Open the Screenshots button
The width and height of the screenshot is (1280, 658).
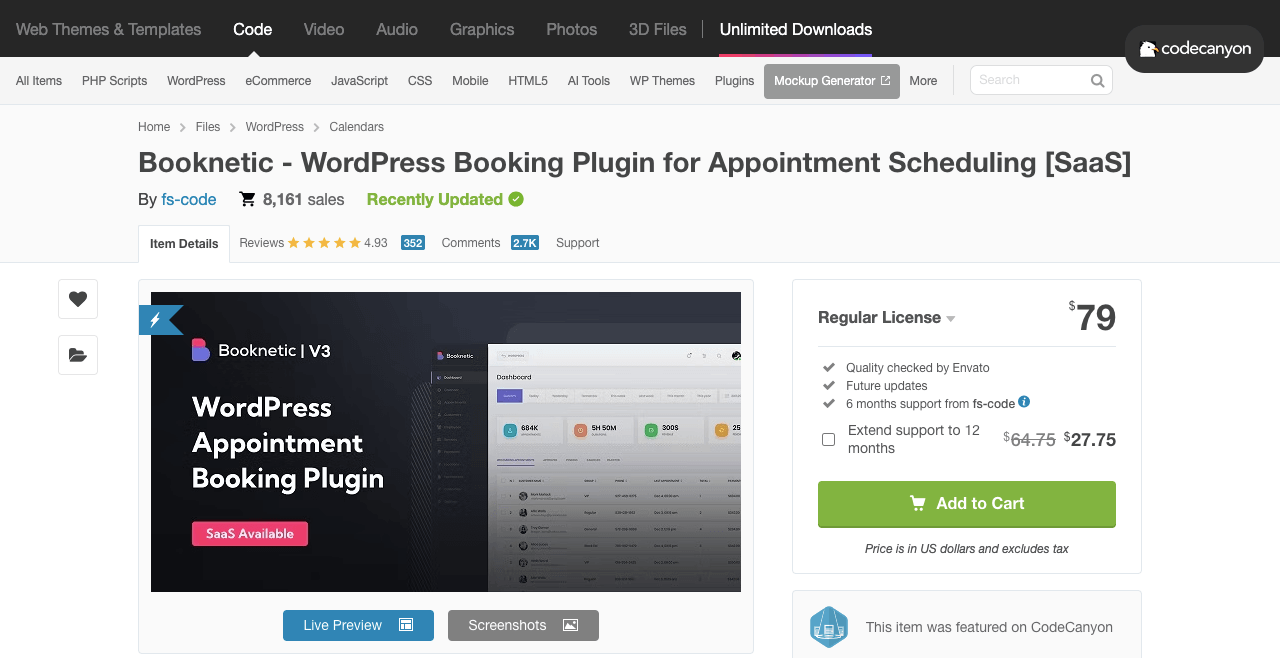pos(523,625)
